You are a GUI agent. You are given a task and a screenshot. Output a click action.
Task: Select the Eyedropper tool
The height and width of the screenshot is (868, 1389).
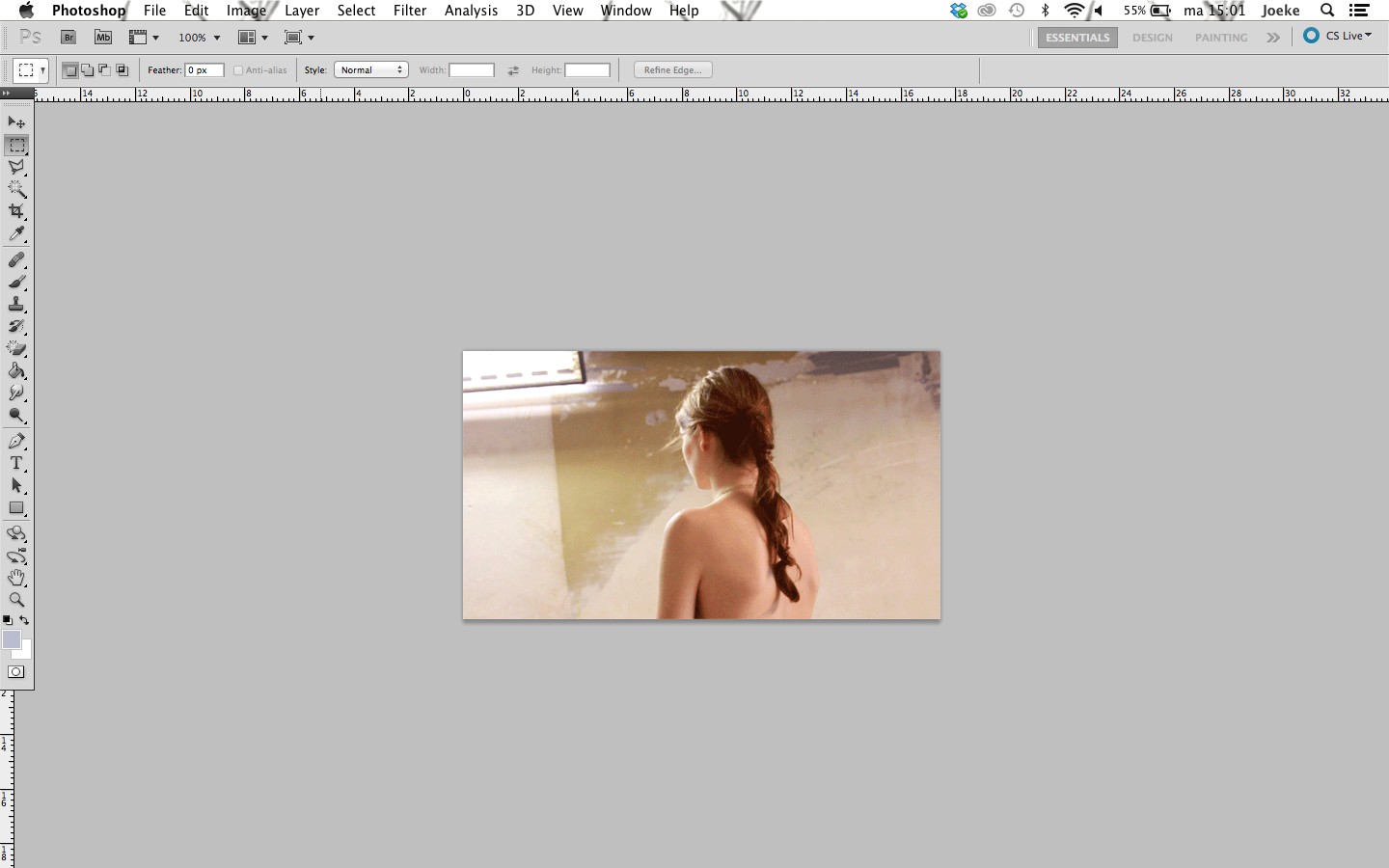click(x=16, y=234)
